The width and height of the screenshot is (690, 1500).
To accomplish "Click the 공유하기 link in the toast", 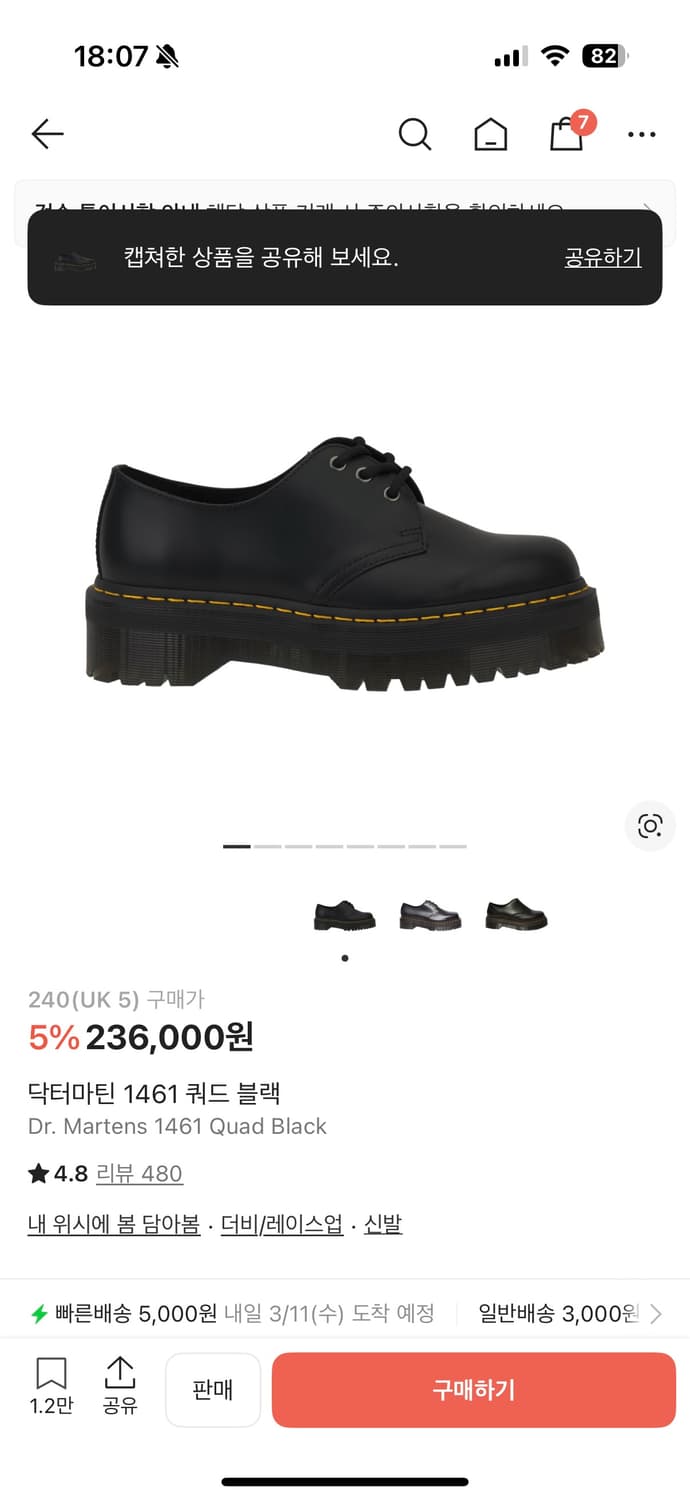I will click(603, 257).
